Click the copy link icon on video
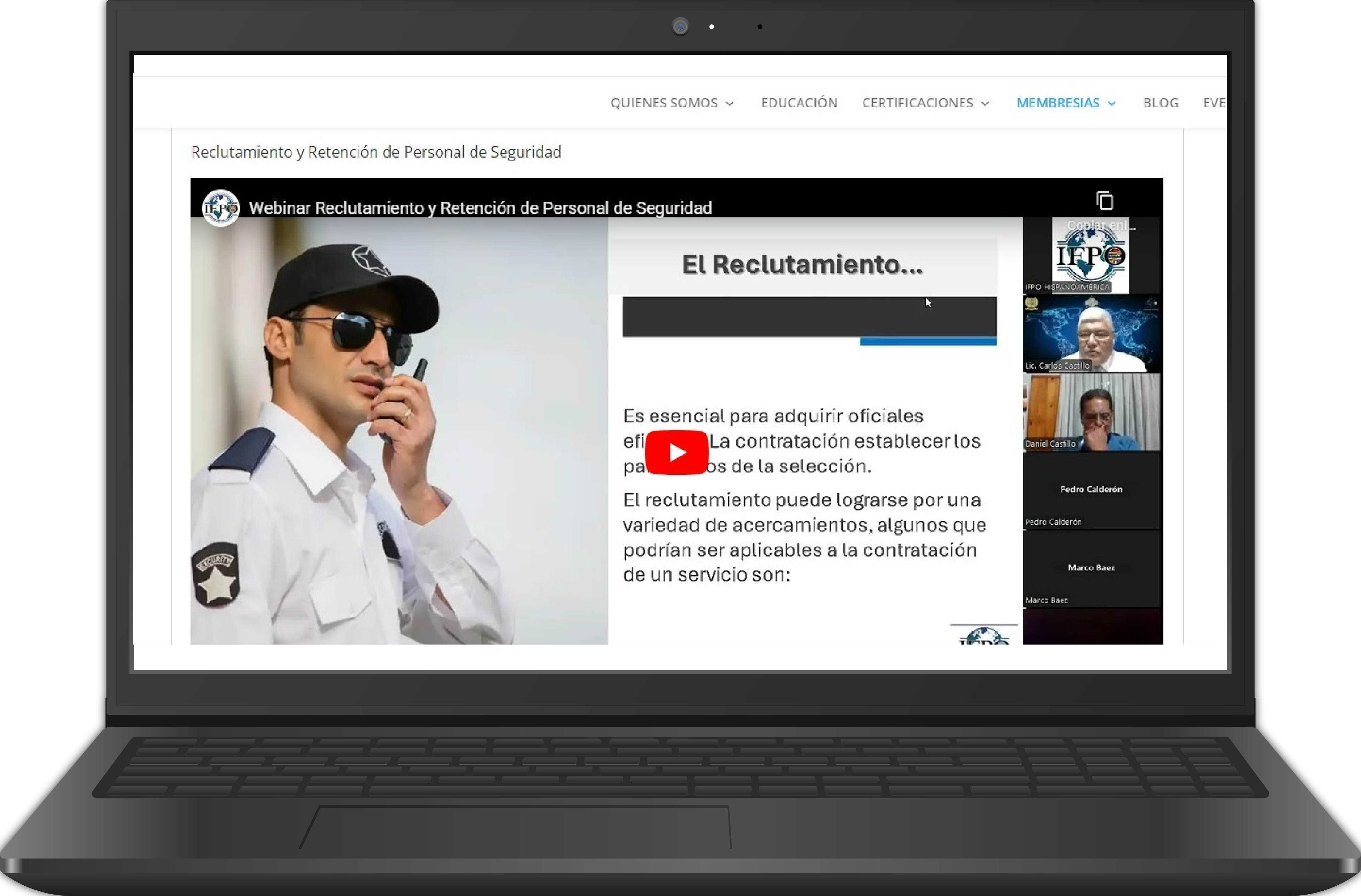This screenshot has height=896, width=1361. tap(1104, 201)
